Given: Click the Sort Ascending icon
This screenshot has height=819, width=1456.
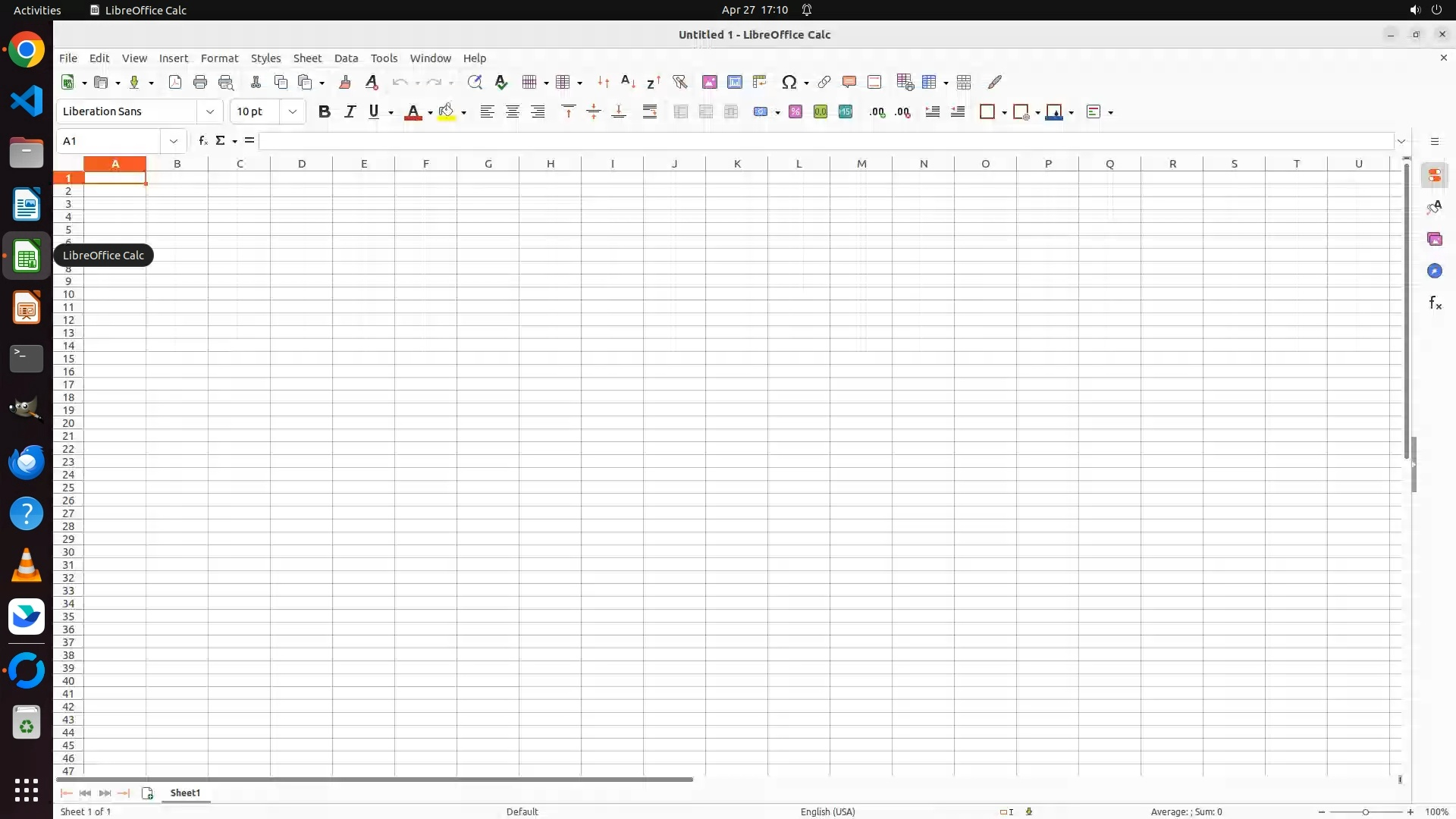Looking at the screenshot, I should [628, 82].
